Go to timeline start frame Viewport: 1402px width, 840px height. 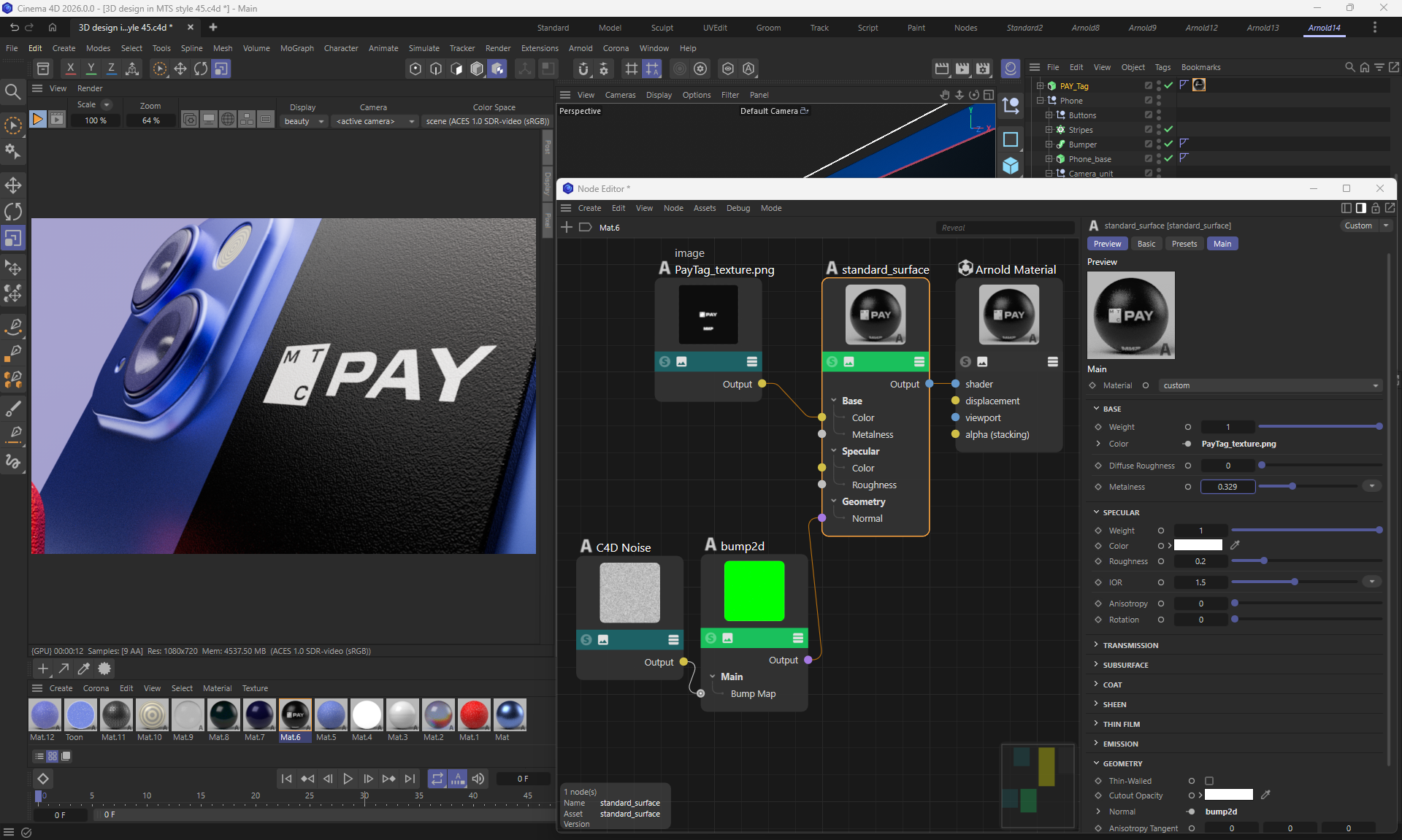286,779
